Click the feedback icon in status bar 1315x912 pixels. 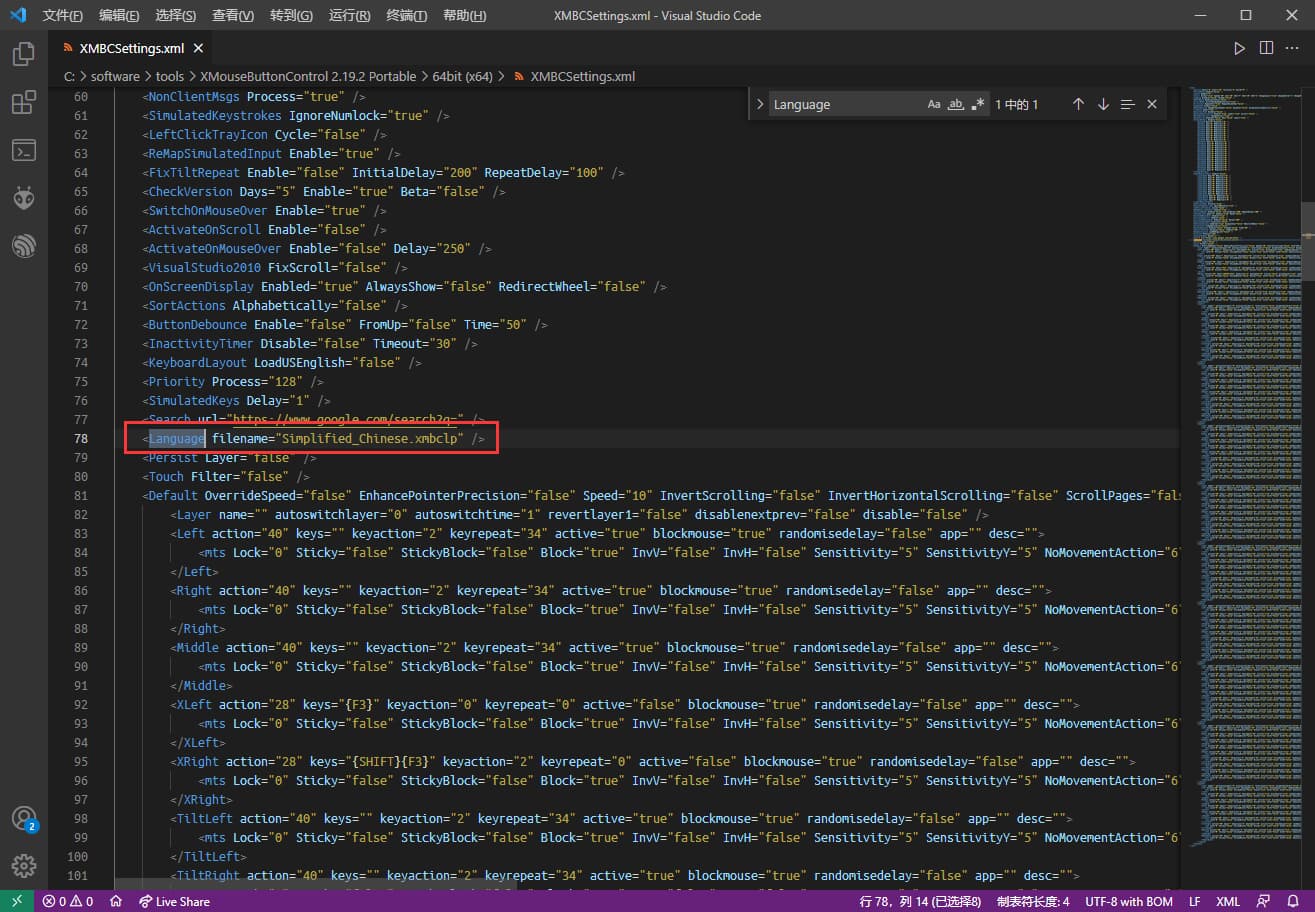1262,901
